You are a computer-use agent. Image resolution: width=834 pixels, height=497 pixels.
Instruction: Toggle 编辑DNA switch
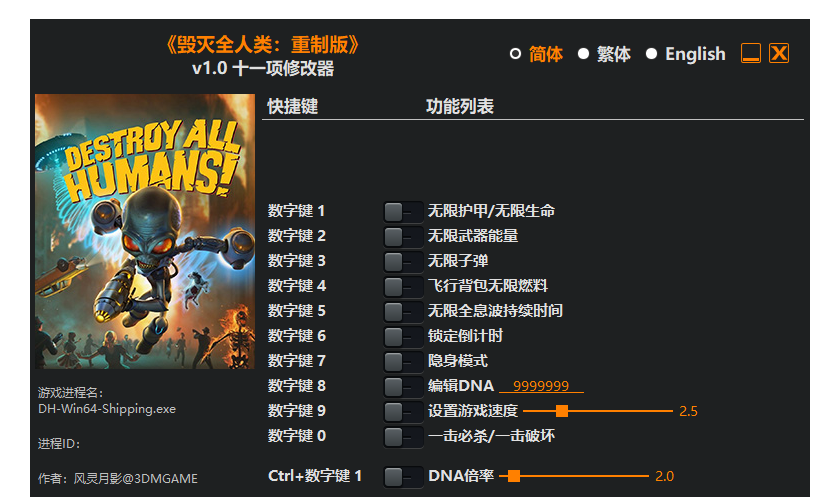click(x=403, y=387)
